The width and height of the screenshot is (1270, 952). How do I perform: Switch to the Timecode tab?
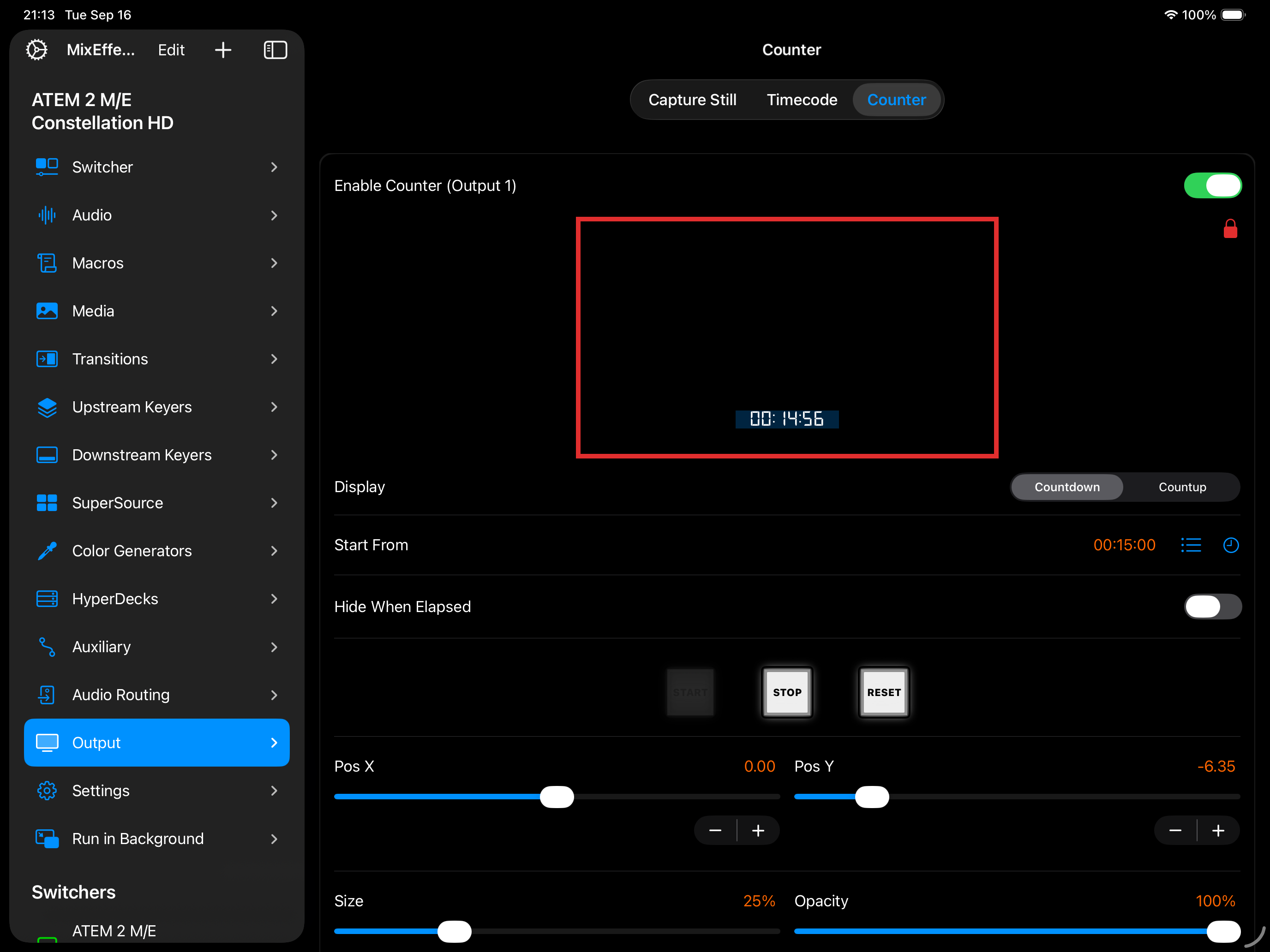click(802, 100)
